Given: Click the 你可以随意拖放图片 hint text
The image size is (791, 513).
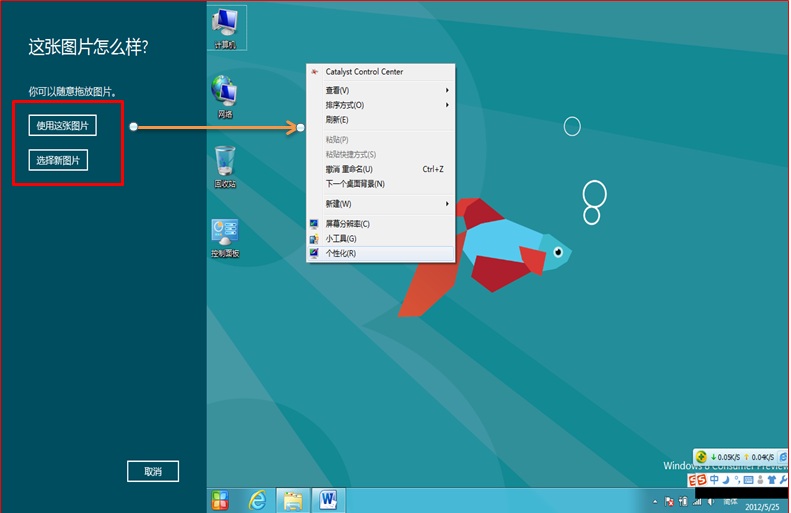Looking at the screenshot, I should [x=72, y=92].
